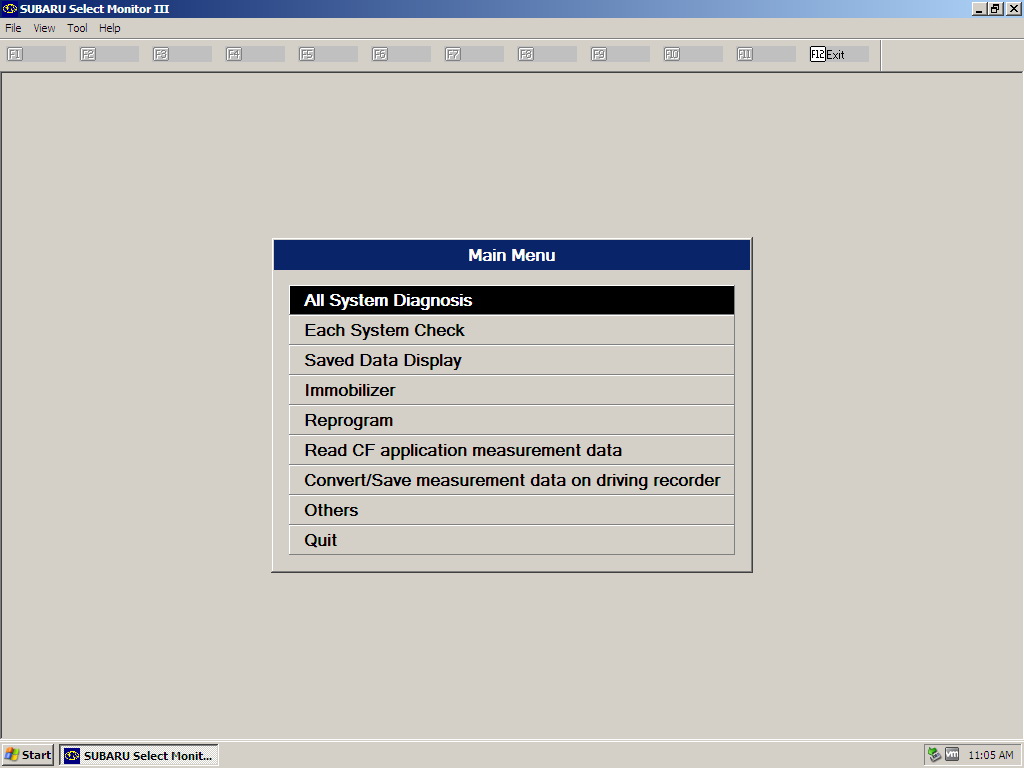The width and height of the screenshot is (1024, 768).
Task: Choose Each System Check
Action: [511, 330]
